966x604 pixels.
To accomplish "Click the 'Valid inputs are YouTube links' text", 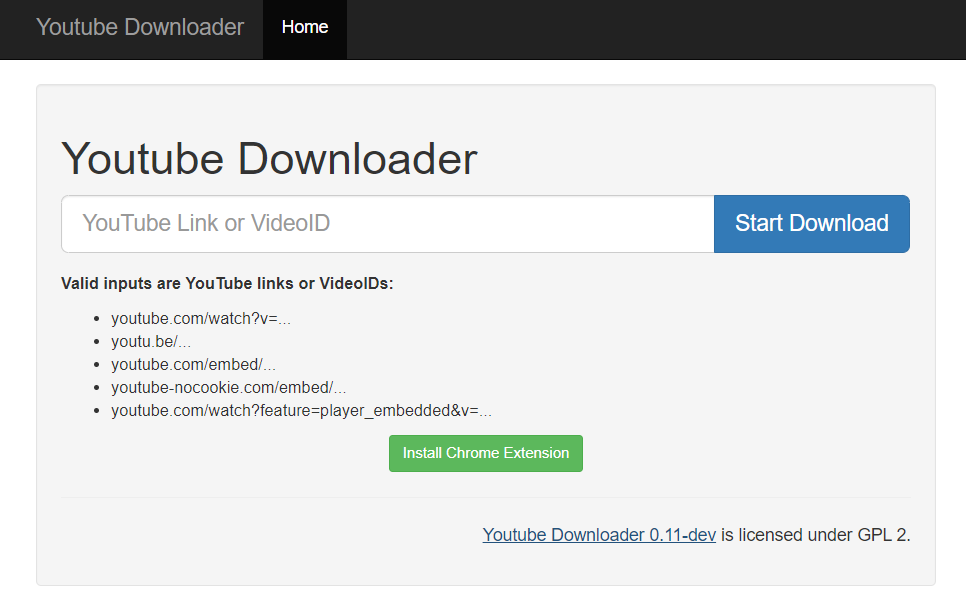I will coord(227,284).
